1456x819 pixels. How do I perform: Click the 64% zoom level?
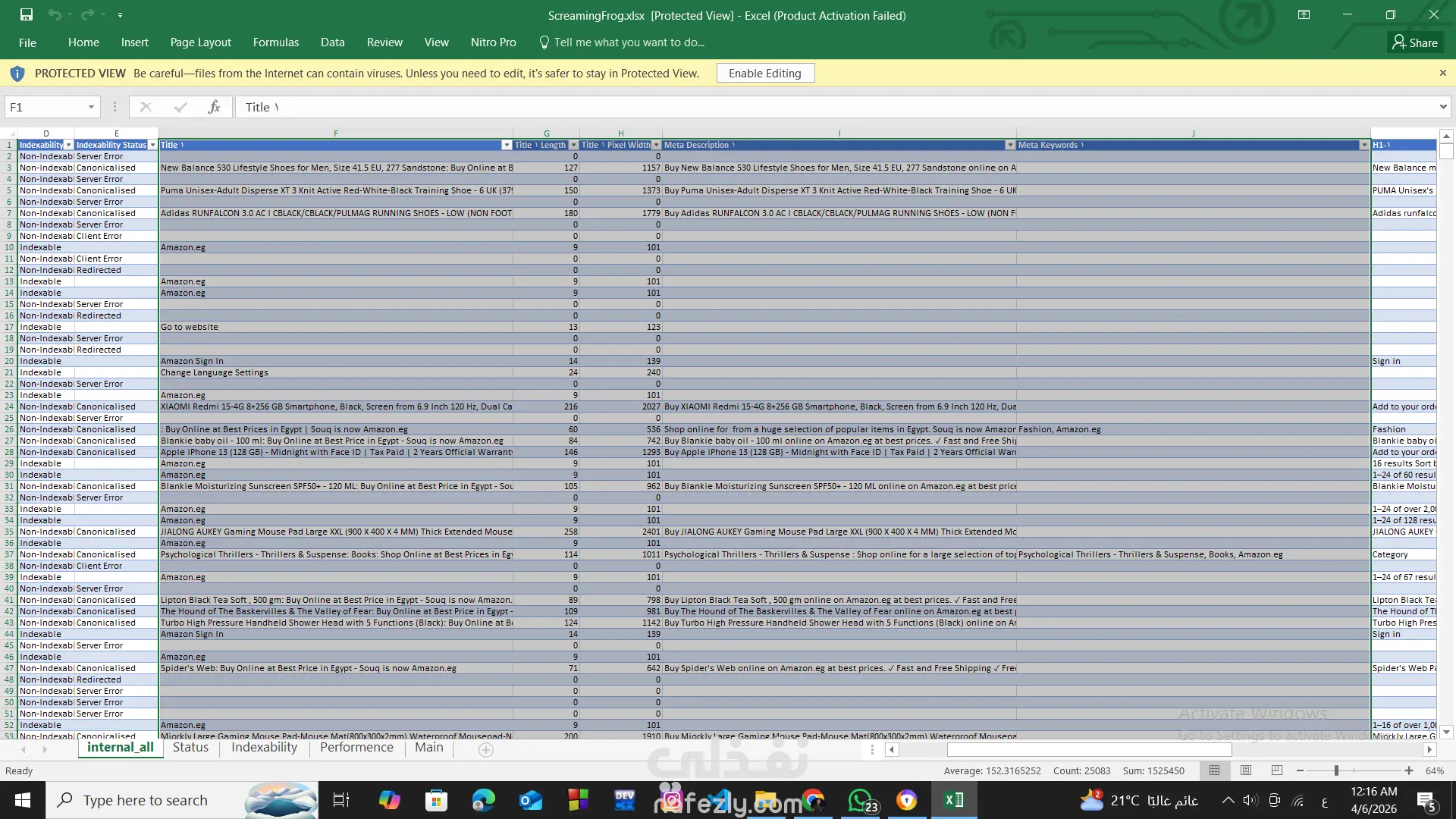pos(1435,770)
